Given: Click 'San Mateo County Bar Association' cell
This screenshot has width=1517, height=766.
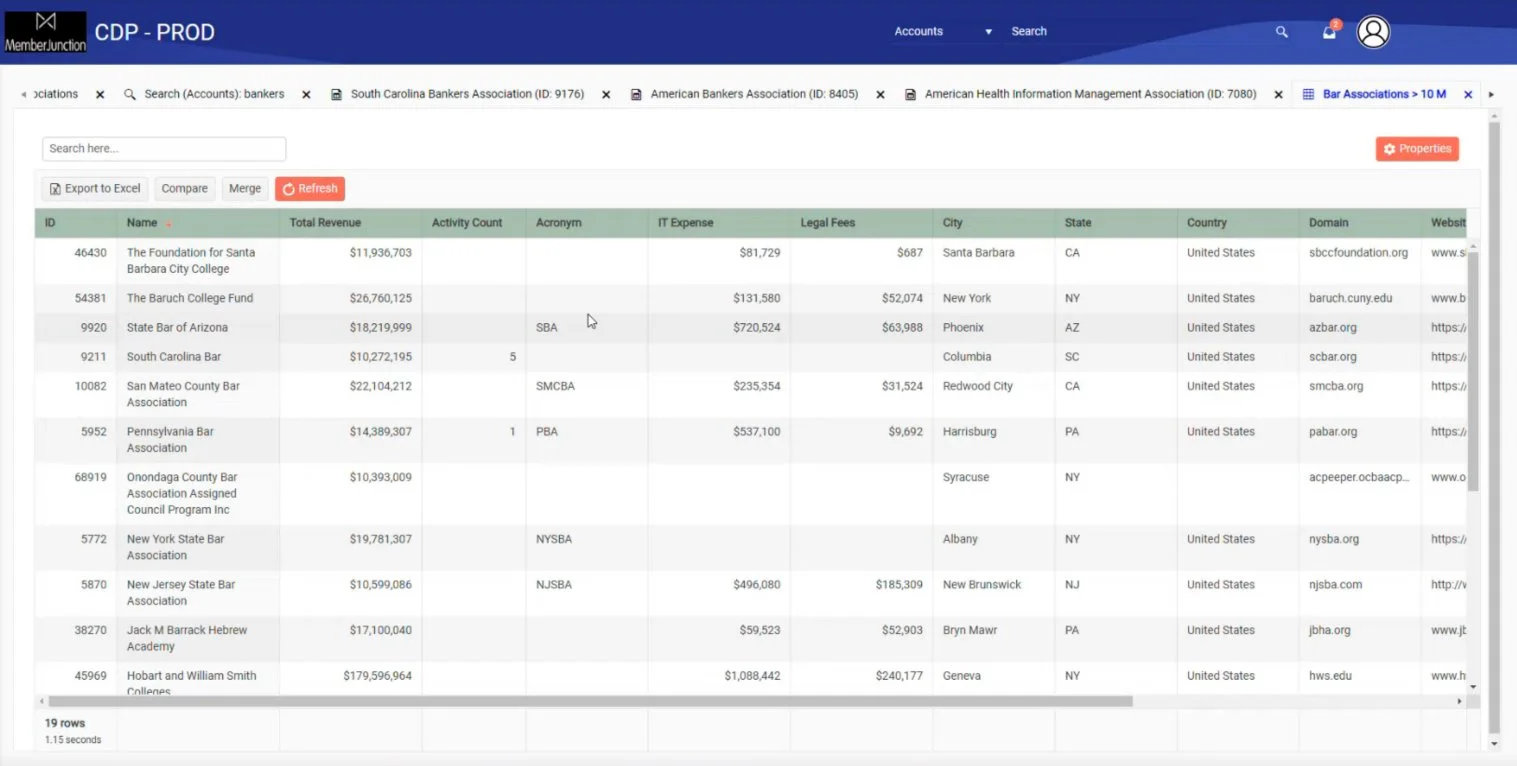Looking at the screenshot, I should pyautogui.click(x=198, y=395).
